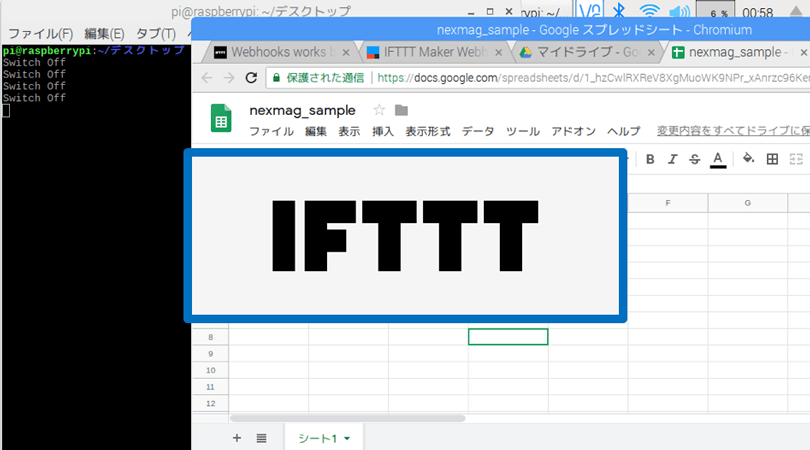This screenshot has height=450, width=810.
Task: Open Sheets 表示 menu
Action: click(x=349, y=131)
